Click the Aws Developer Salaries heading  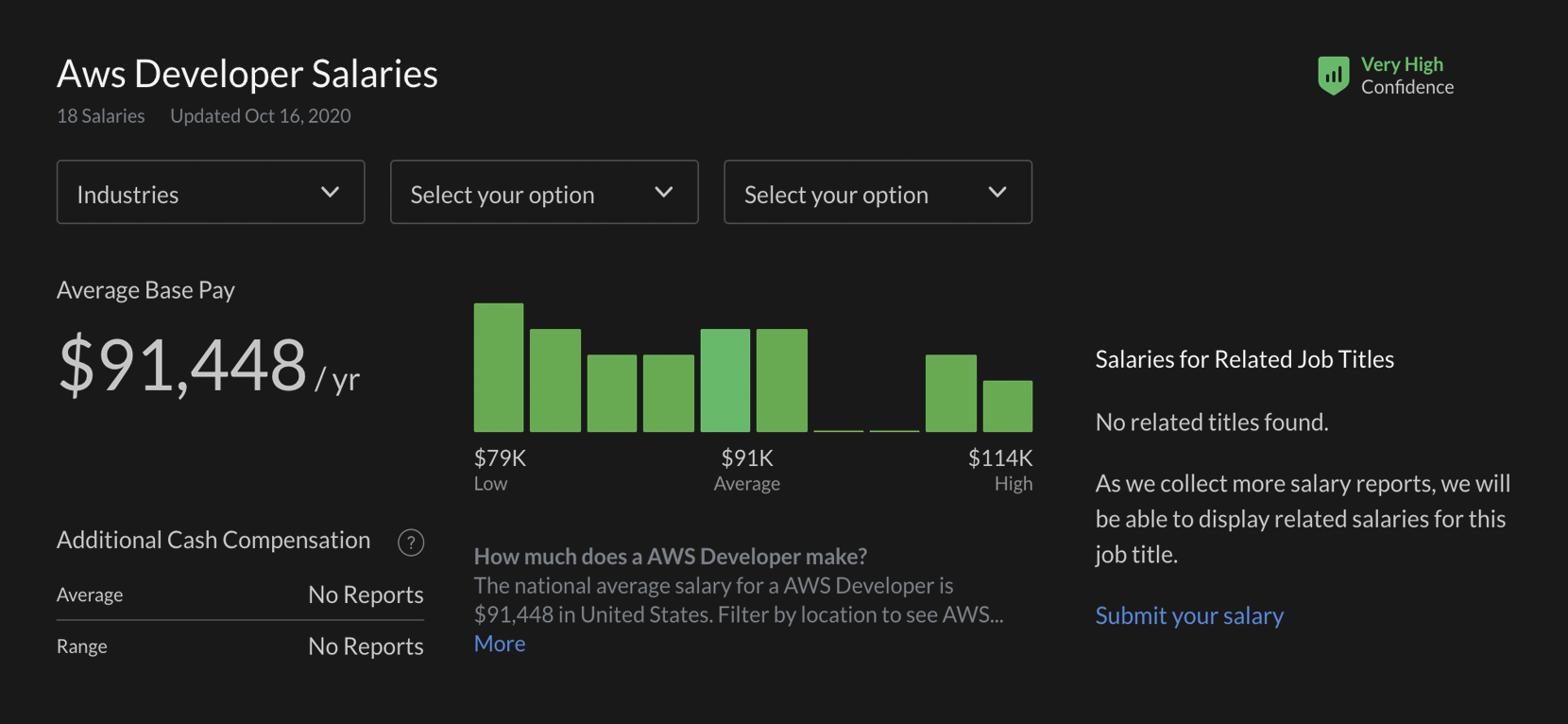(247, 74)
